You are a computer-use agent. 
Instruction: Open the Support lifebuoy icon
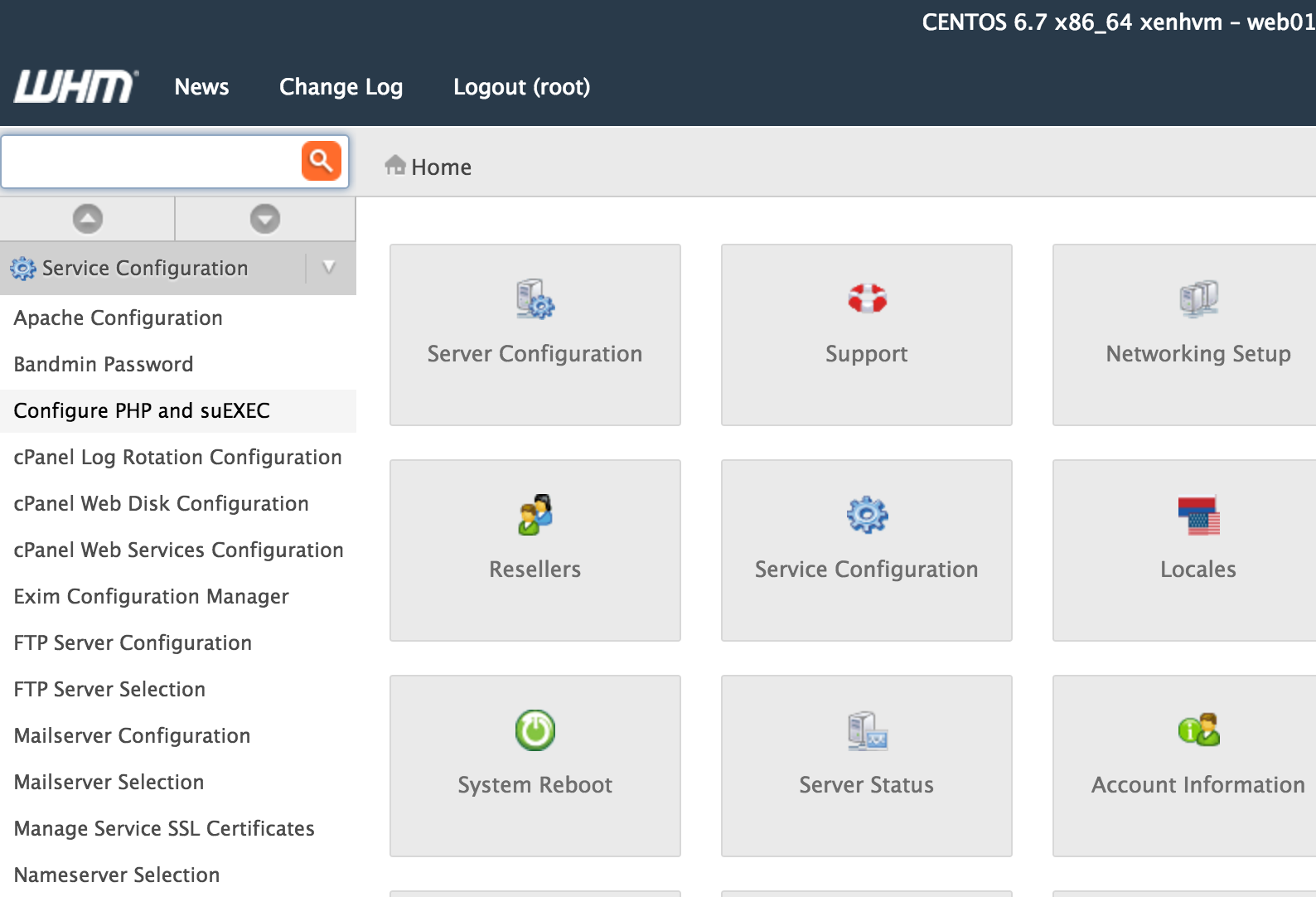click(867, 298)
